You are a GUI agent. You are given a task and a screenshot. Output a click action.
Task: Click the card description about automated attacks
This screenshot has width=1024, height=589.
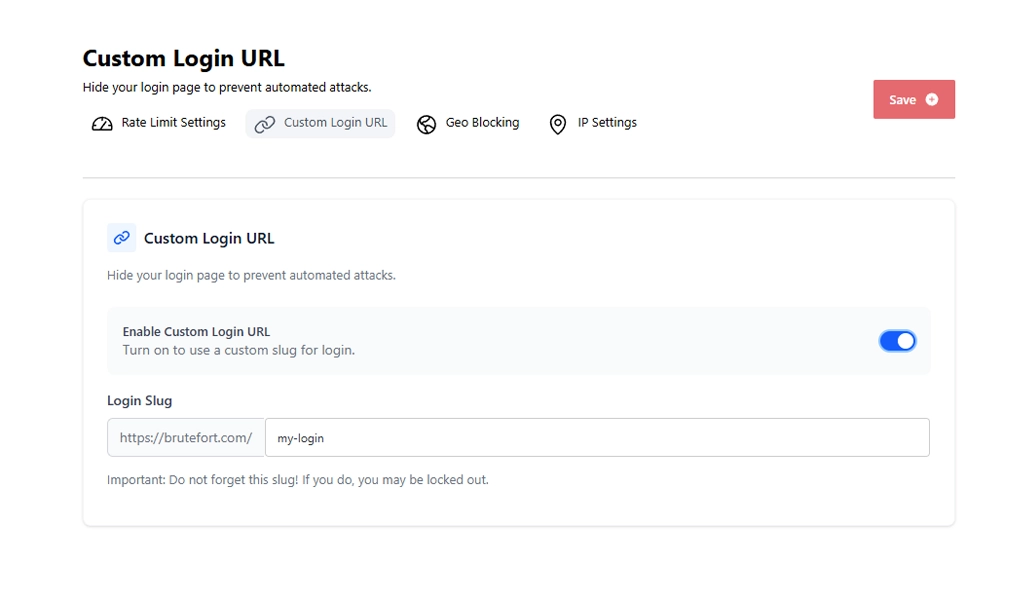(x=251, y=275)
